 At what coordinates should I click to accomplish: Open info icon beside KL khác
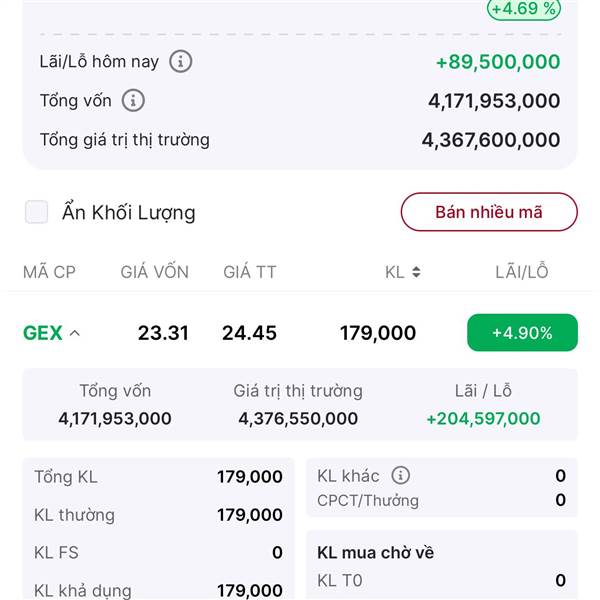[x=401, y=476]
